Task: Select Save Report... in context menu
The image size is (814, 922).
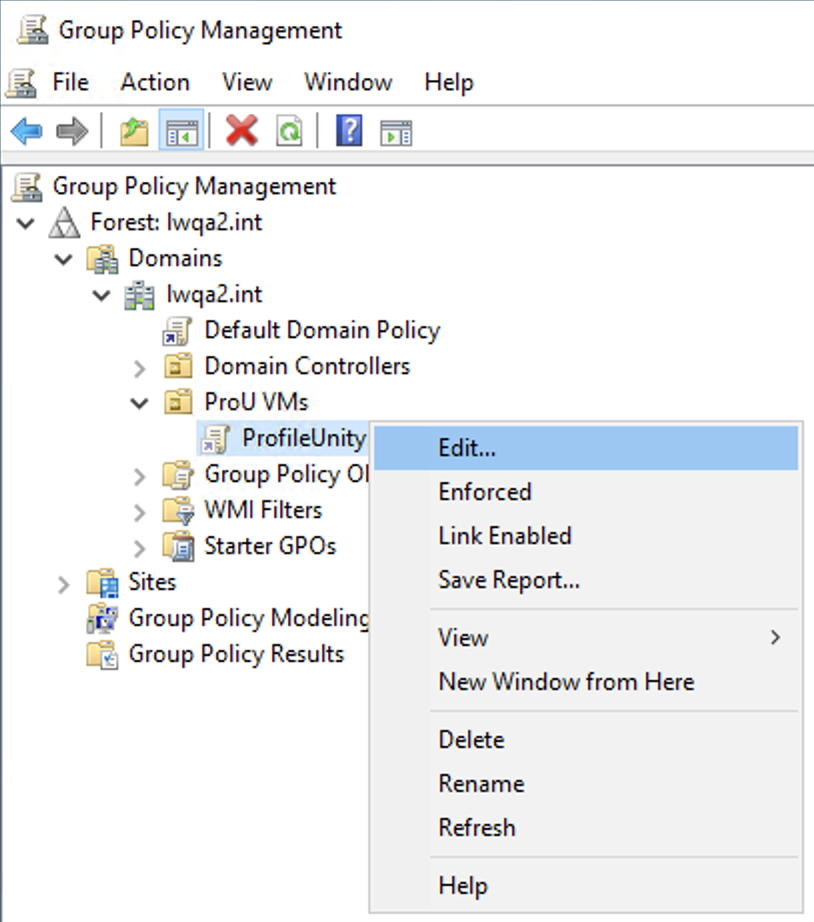Action: (x=509, y=580)
